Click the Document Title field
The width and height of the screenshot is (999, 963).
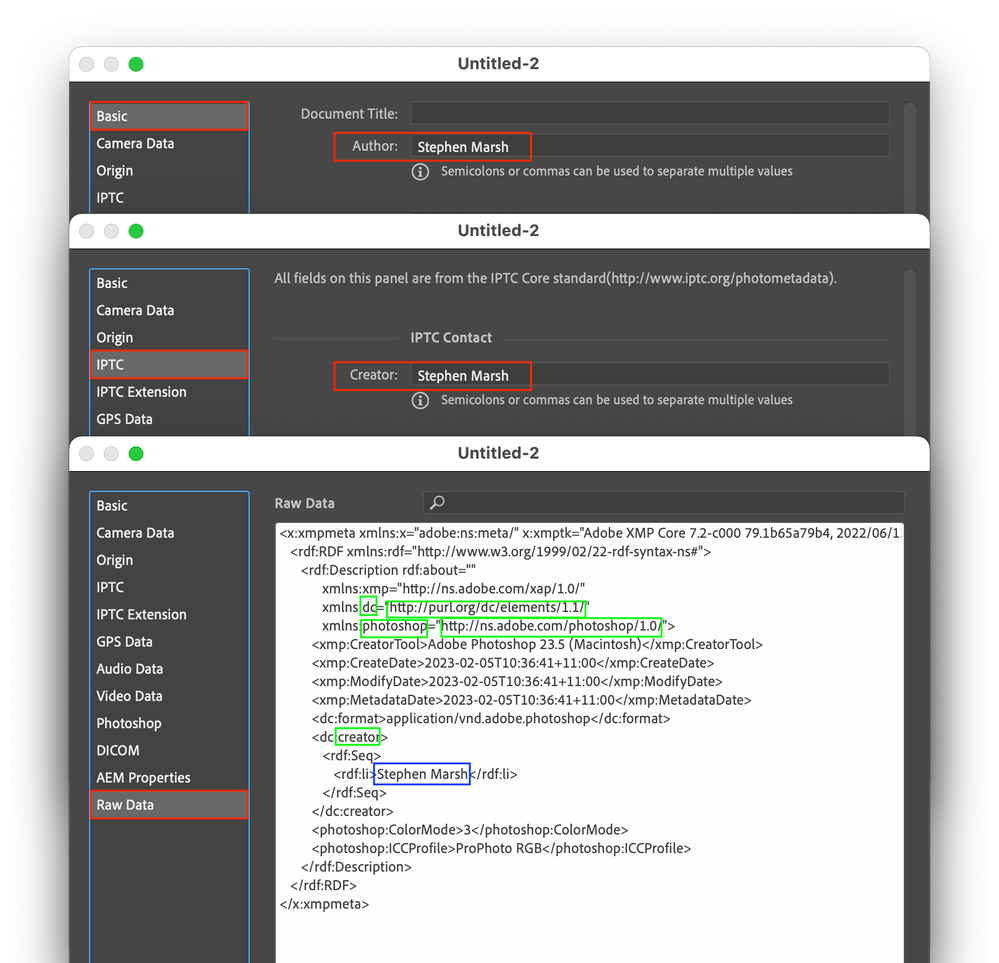tap(650, 113)
